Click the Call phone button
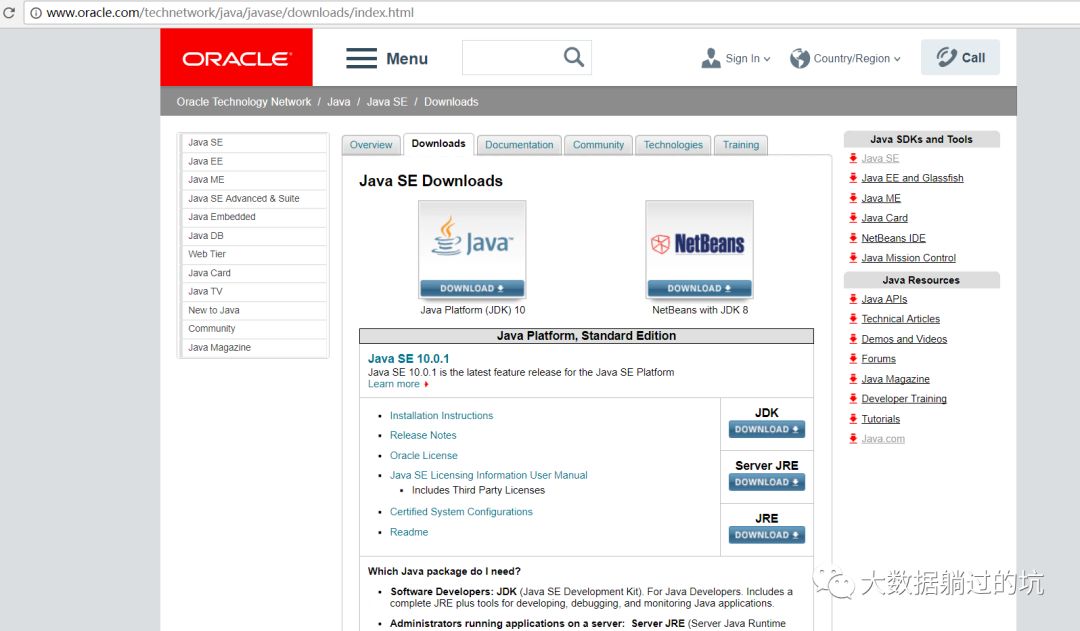Image resolution: width=1080 pixels, height=631 pixels. (x=960, y=57)
